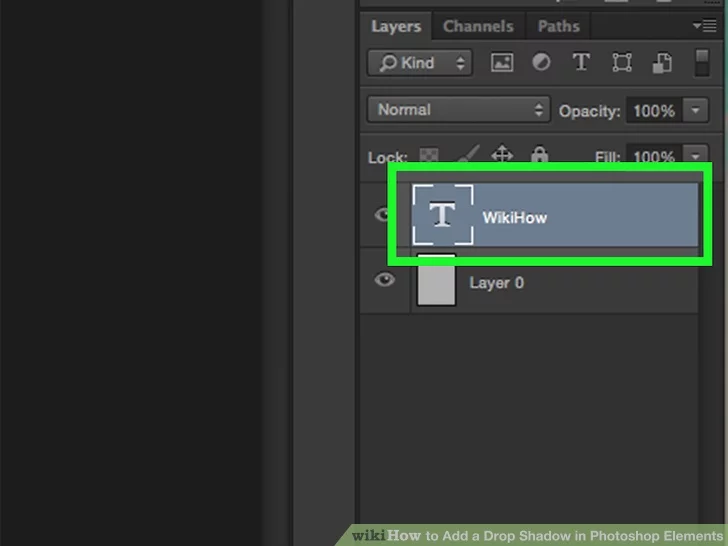Click the Layer 0 name
This screenshot has width=728, height=546.
(x=496, y=283)
